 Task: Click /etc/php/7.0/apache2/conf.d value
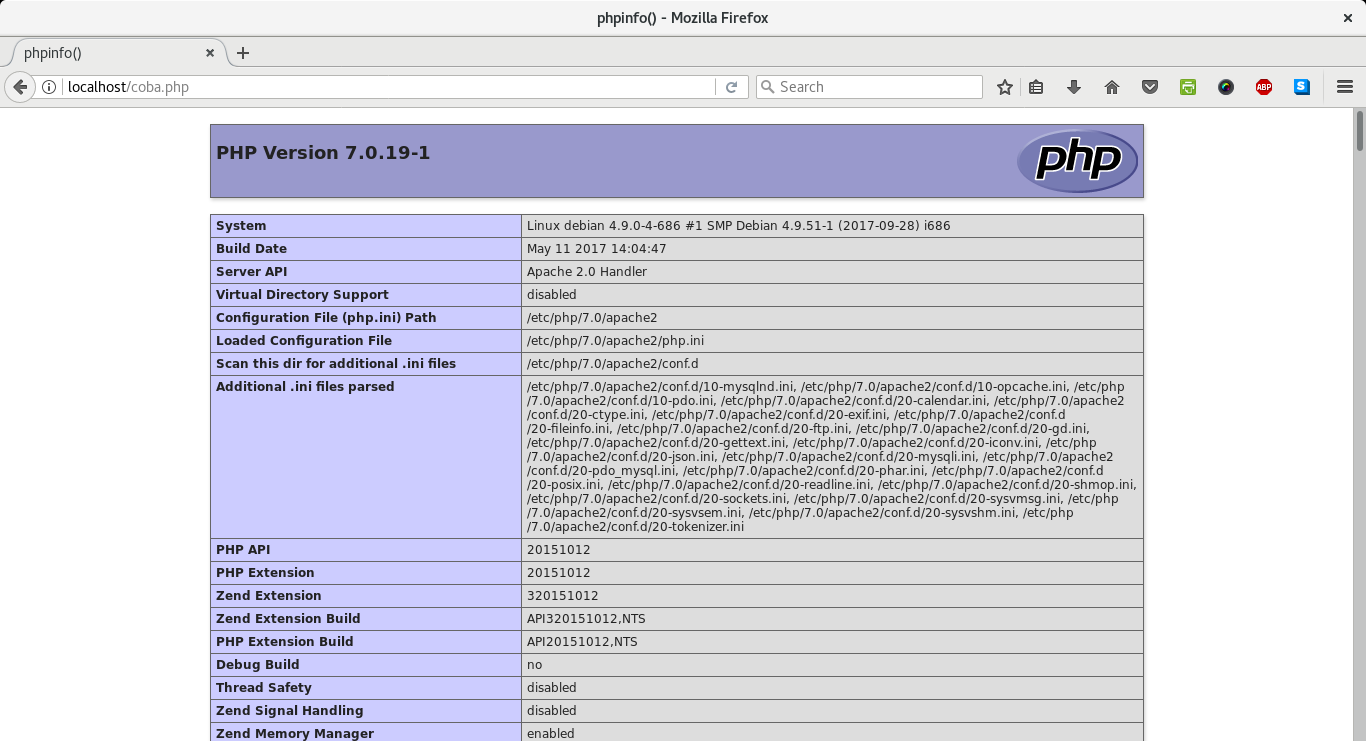[612, 364]
